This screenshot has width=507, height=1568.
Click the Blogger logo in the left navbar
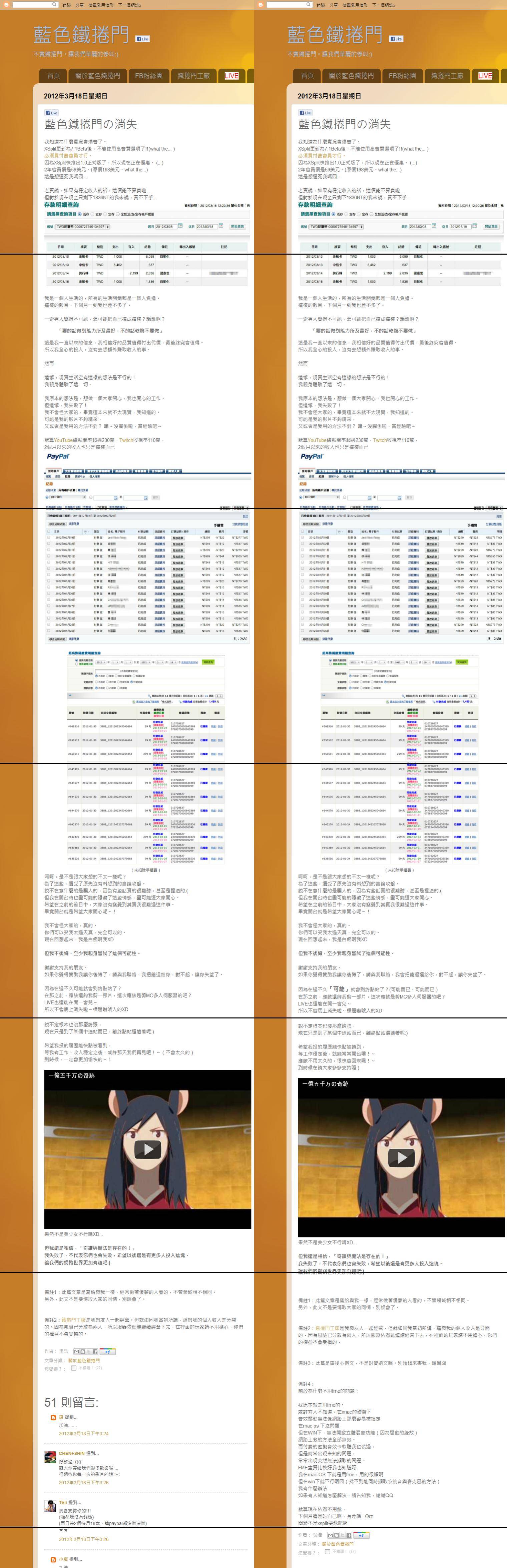[x=6, y=5]
